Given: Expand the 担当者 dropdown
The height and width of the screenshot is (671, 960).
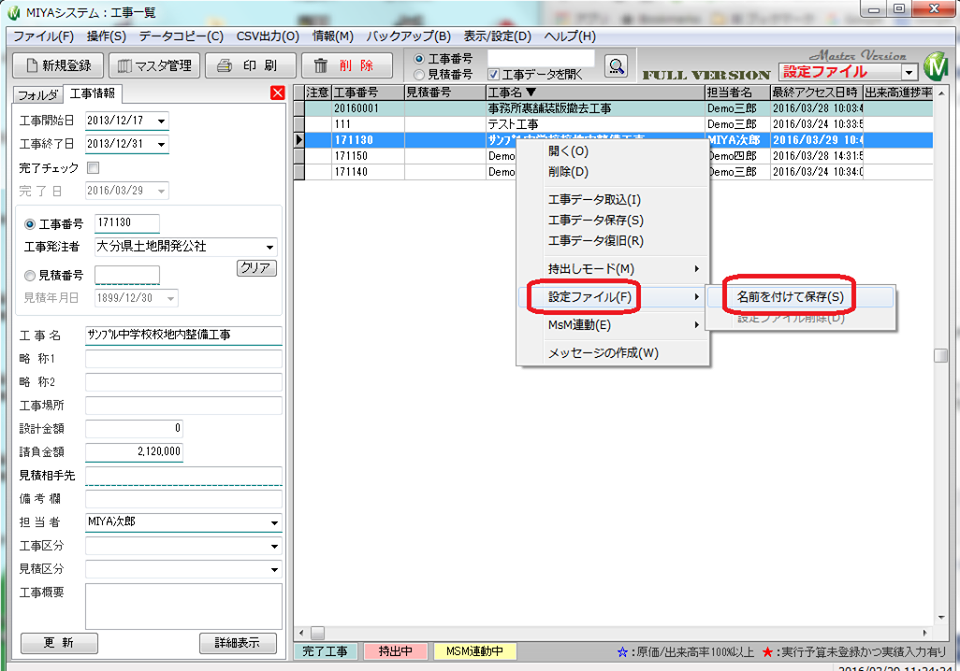Looking at the screenshot, I should (274, 523).
